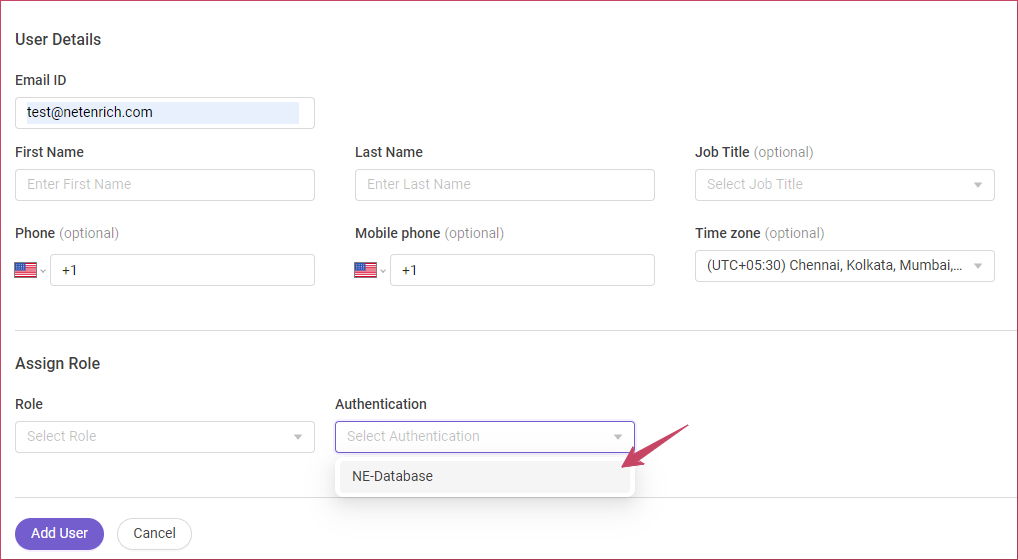This screenshot has width=1018, height=560.
Task: Choose NE-Database from the Authentication list
Action: (x=485, y=476)
